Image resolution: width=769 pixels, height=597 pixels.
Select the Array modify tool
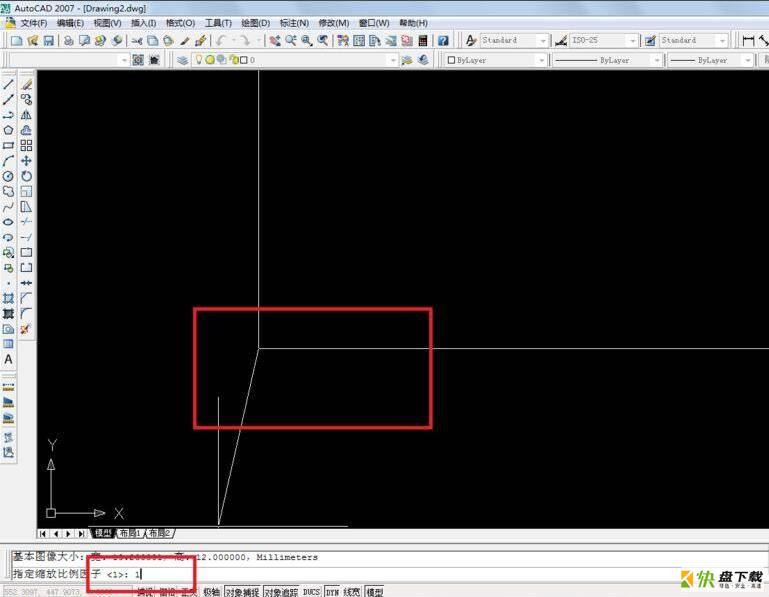pos(26,146)
